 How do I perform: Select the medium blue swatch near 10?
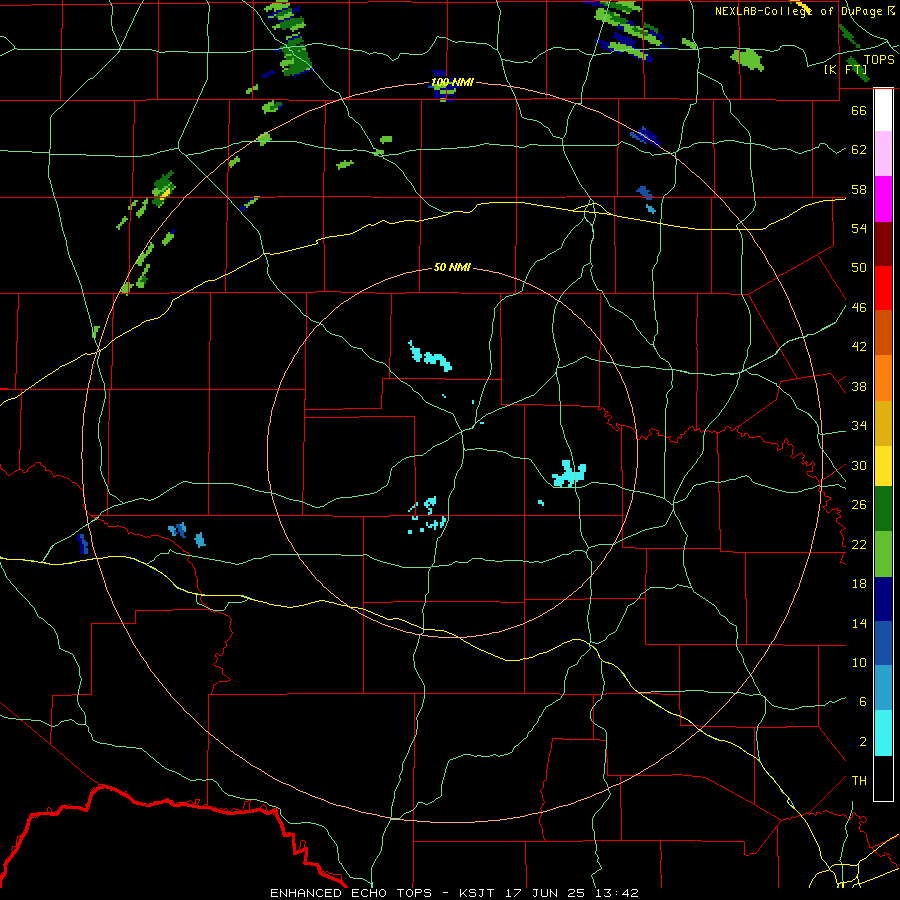883,643
